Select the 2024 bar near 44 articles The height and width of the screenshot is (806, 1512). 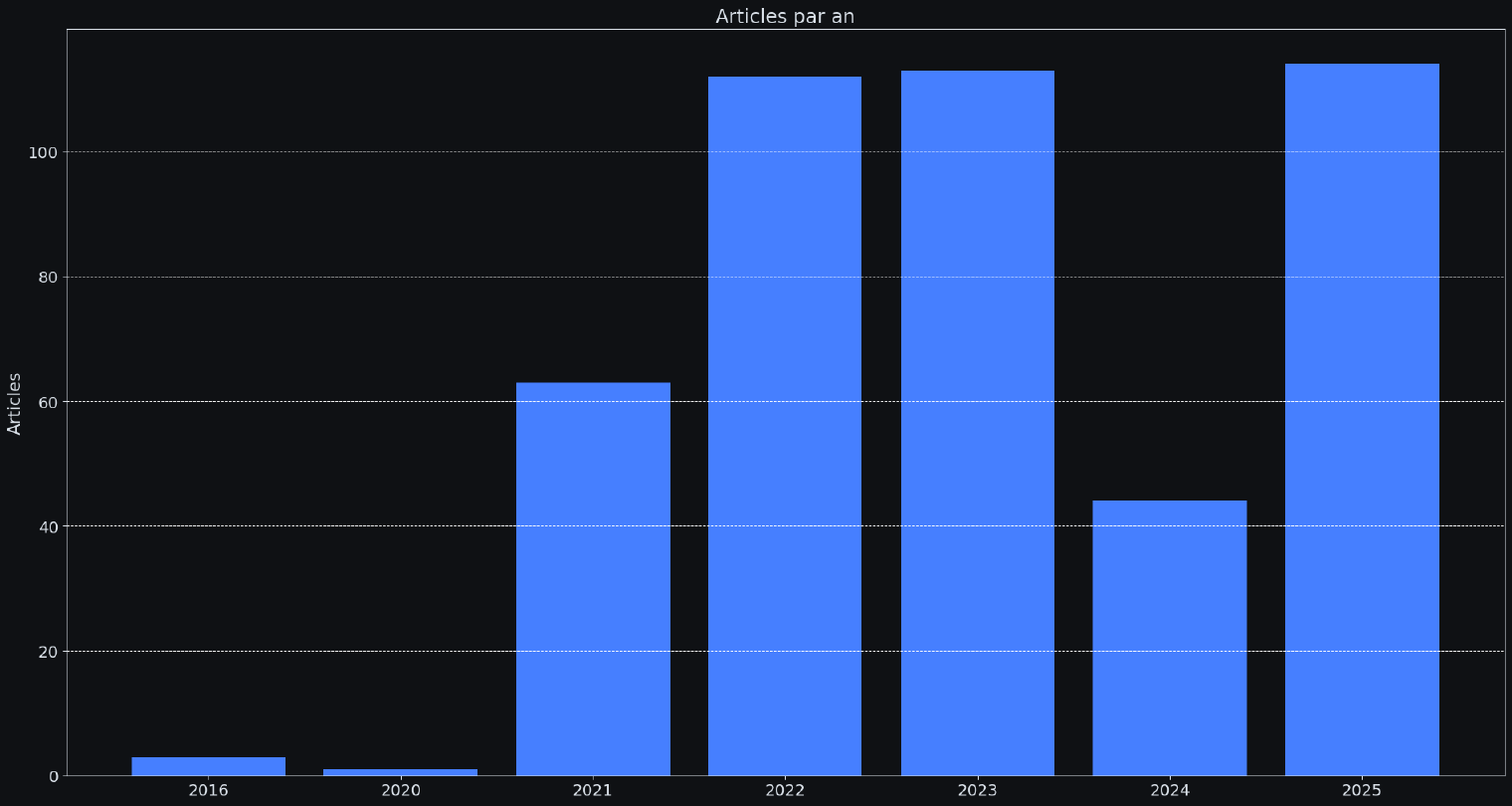(x=1169, y=638)
